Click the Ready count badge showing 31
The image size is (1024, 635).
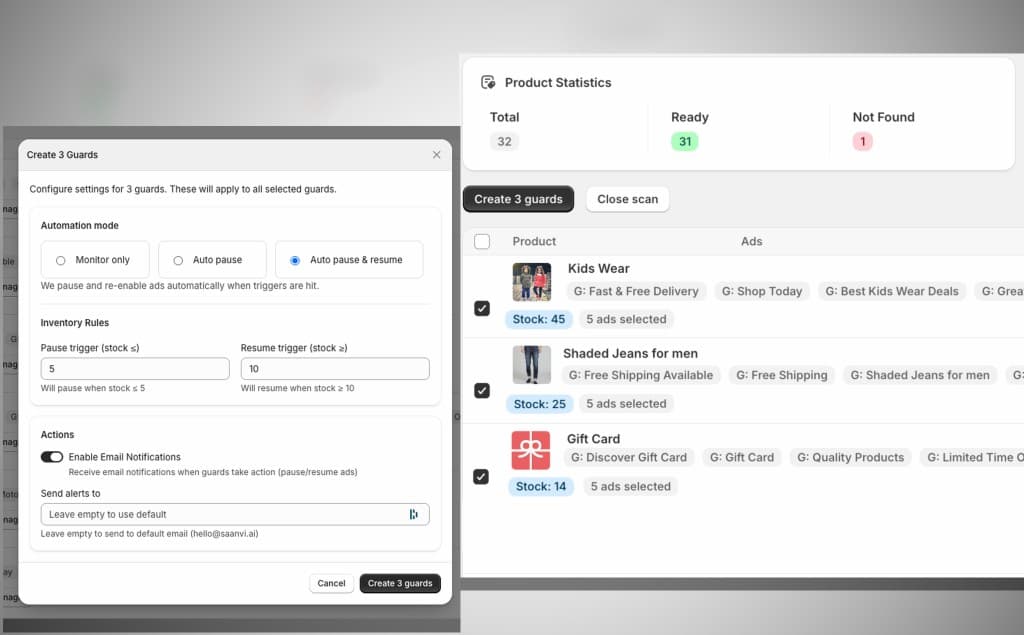[x=684, y=141]
